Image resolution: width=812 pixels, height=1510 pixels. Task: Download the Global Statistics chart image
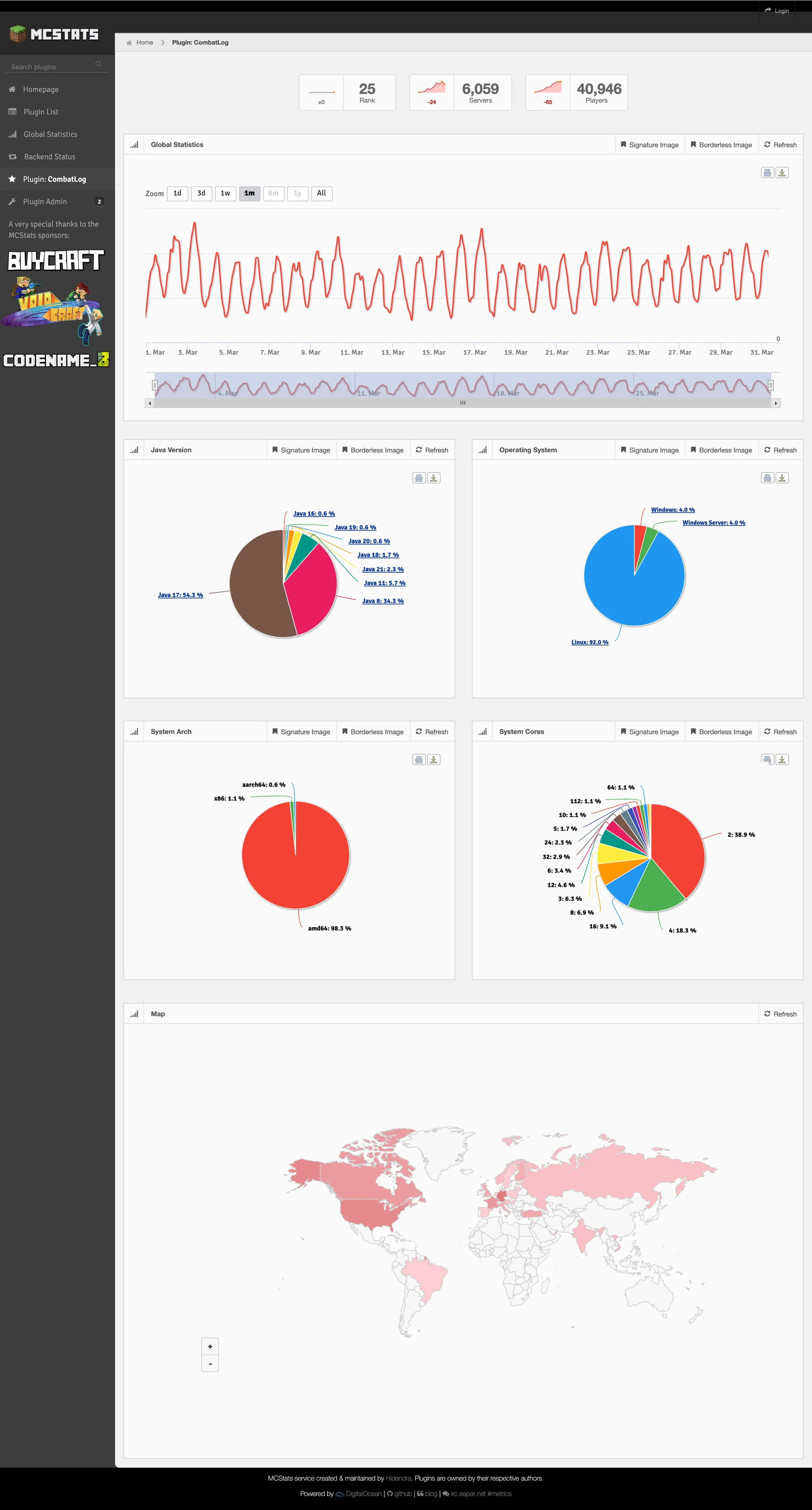pos(781,172)
